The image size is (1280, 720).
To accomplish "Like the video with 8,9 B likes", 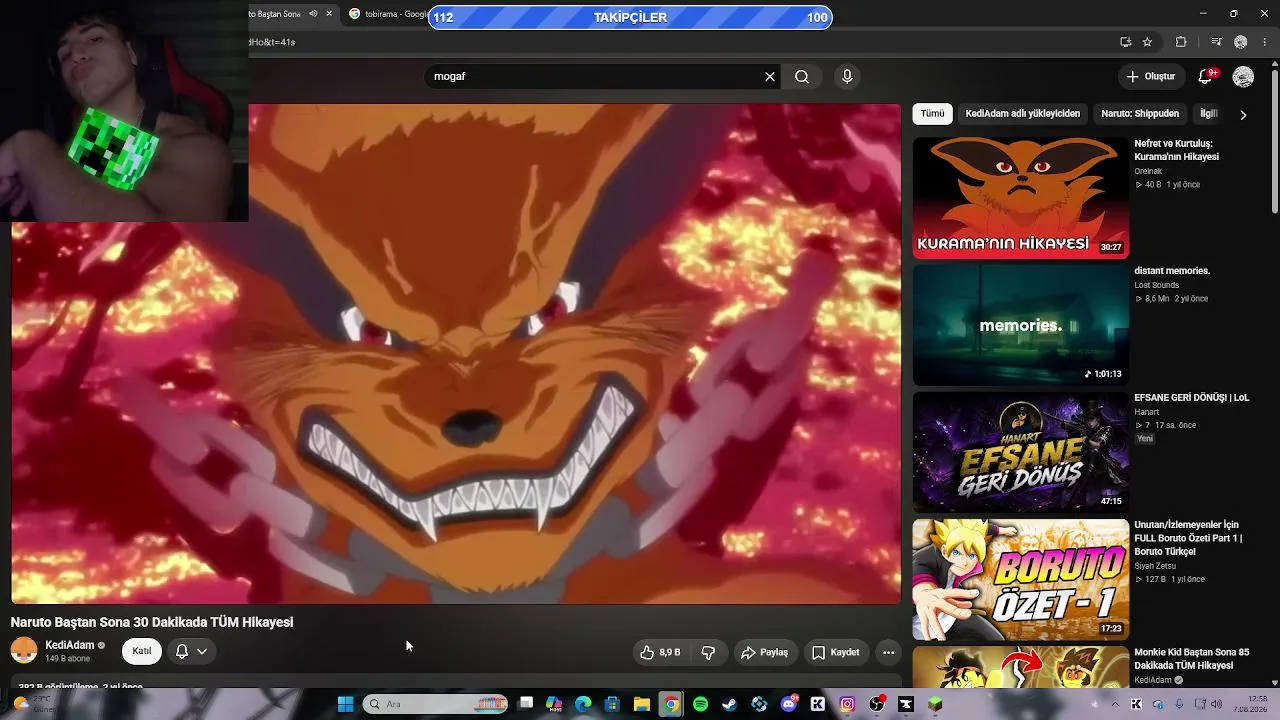I will click(x=661, y=652).
